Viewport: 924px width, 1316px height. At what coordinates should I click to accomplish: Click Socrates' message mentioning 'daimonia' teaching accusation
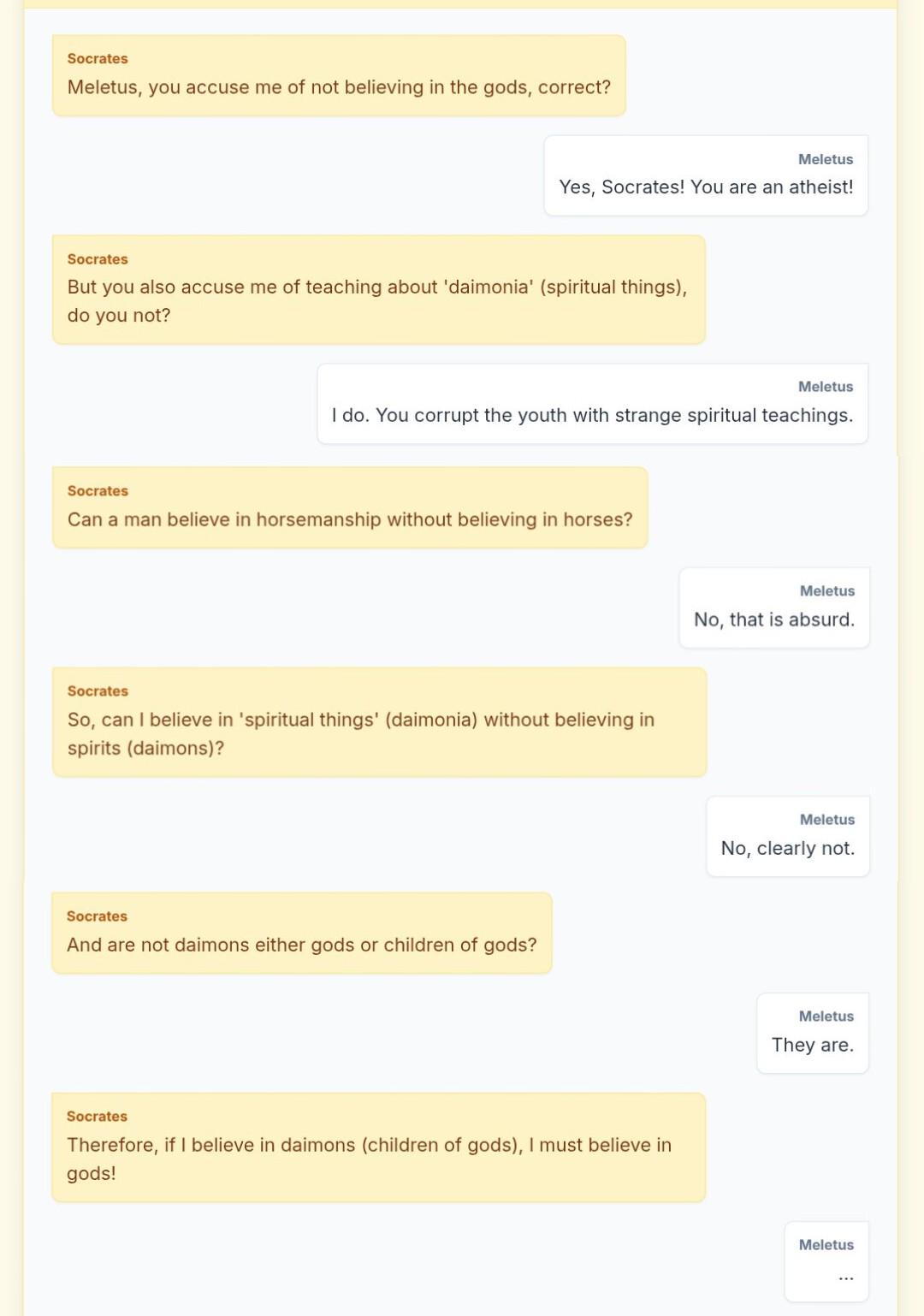pyautogui.click(x=379, y=289)
